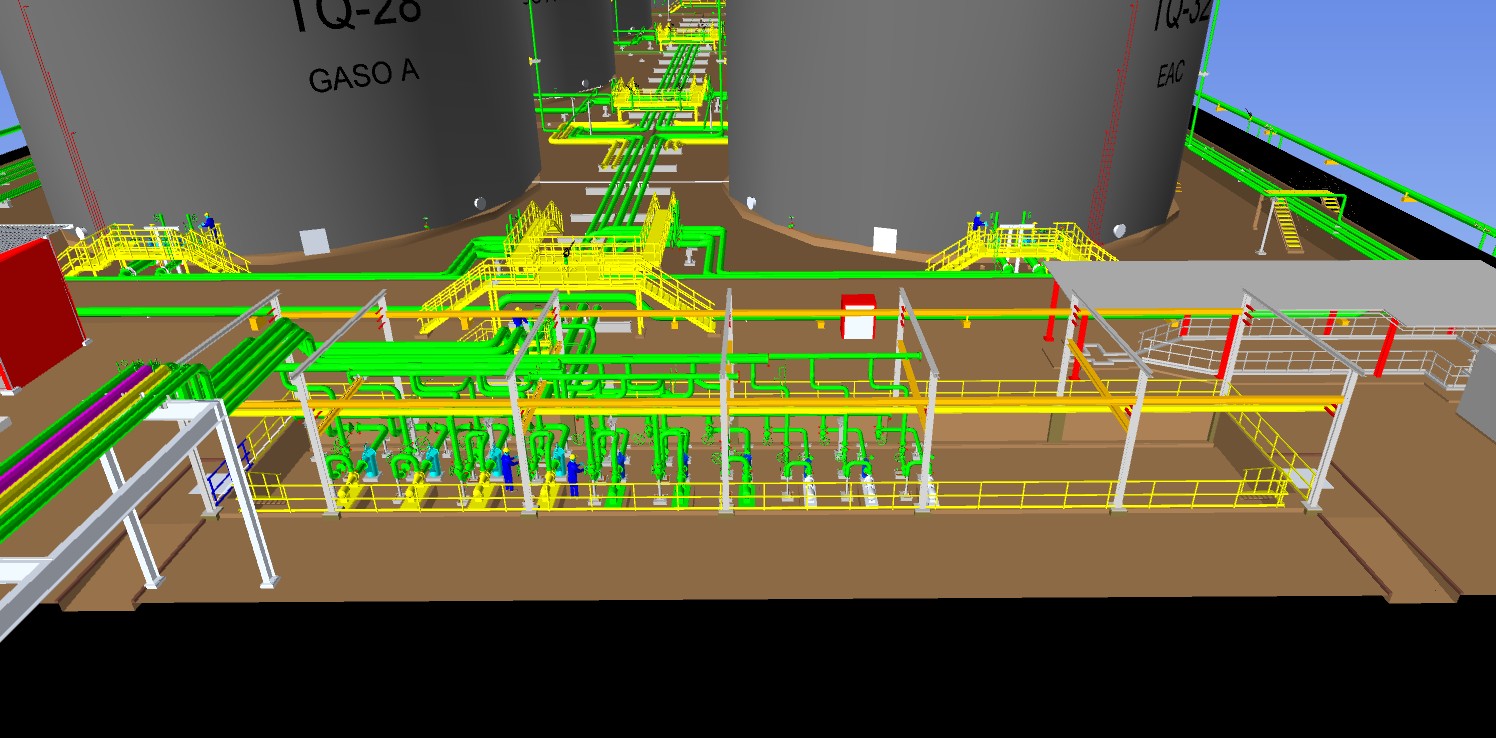Select red ladder on EAC tank
The width and height of the screenshot is (1496, 738).
tap(1107, 150)
